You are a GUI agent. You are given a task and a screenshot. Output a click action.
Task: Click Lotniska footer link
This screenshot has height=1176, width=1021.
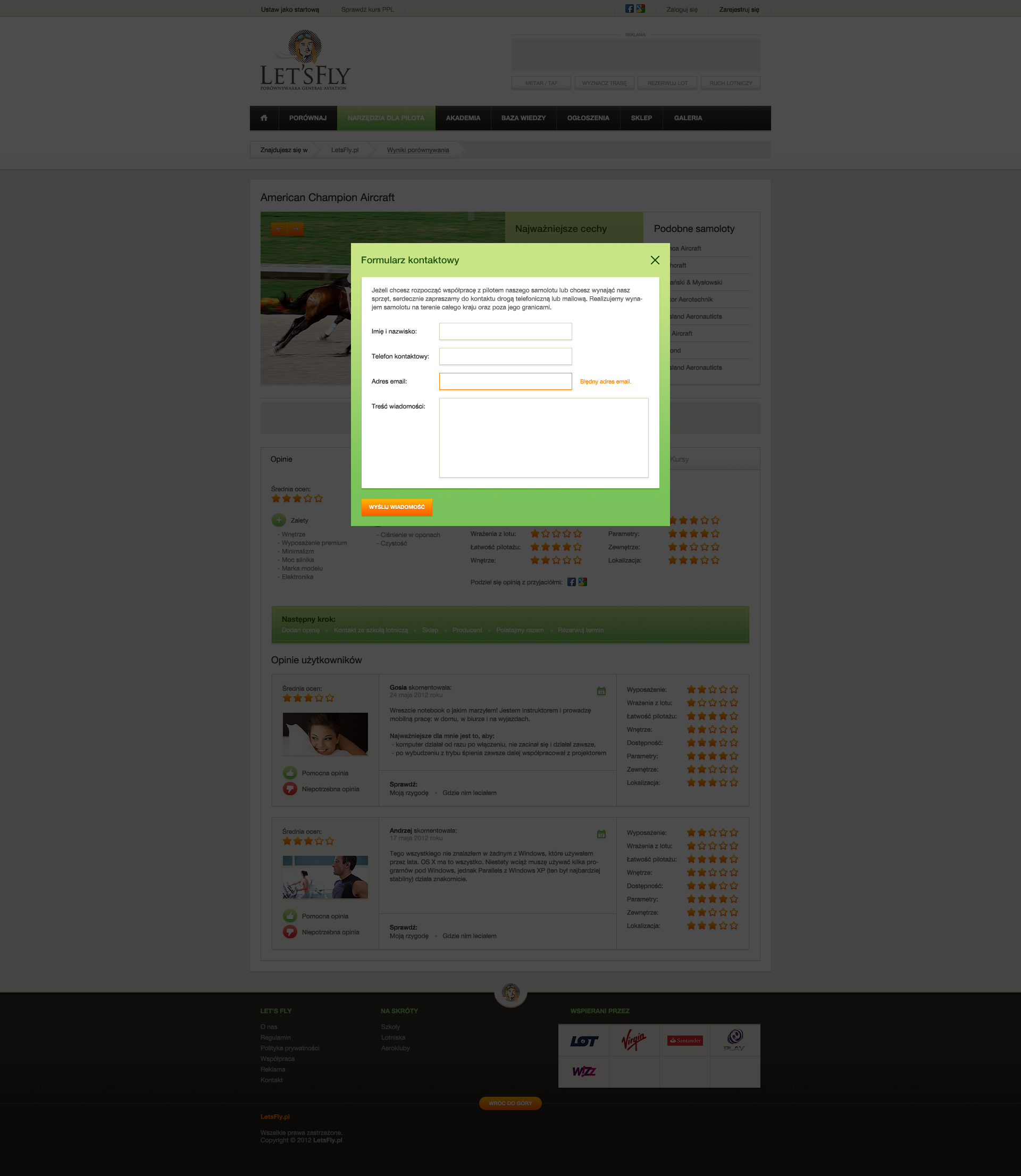click(393, 1038)
